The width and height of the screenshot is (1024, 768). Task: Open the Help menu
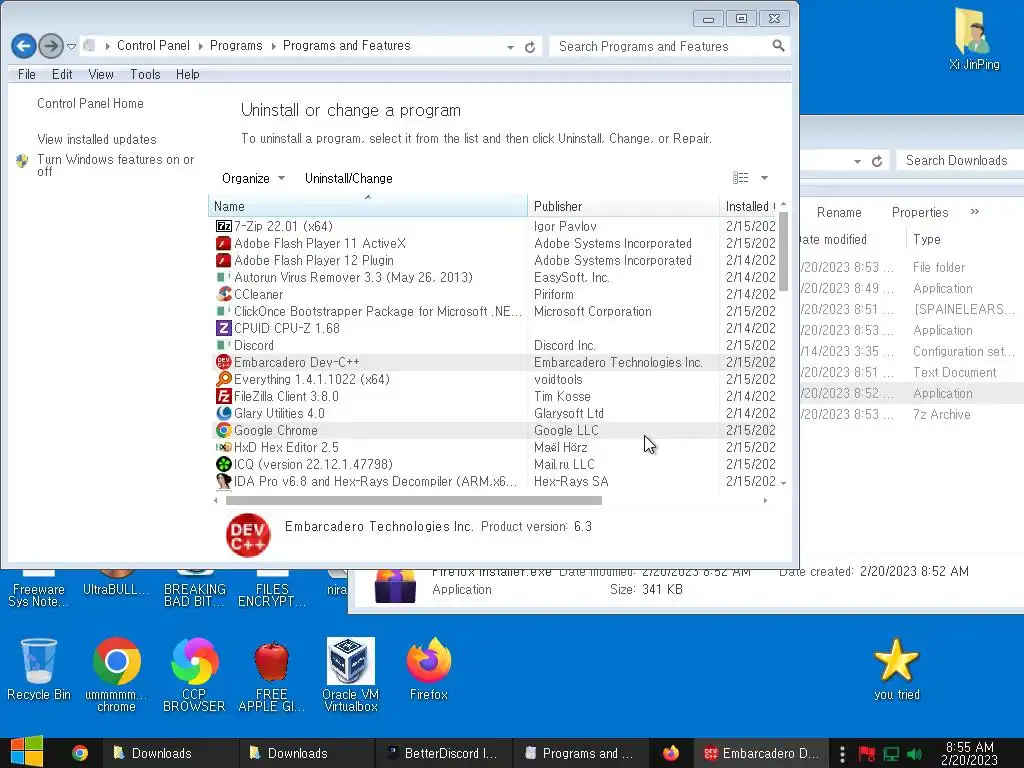tap(187, 74)
